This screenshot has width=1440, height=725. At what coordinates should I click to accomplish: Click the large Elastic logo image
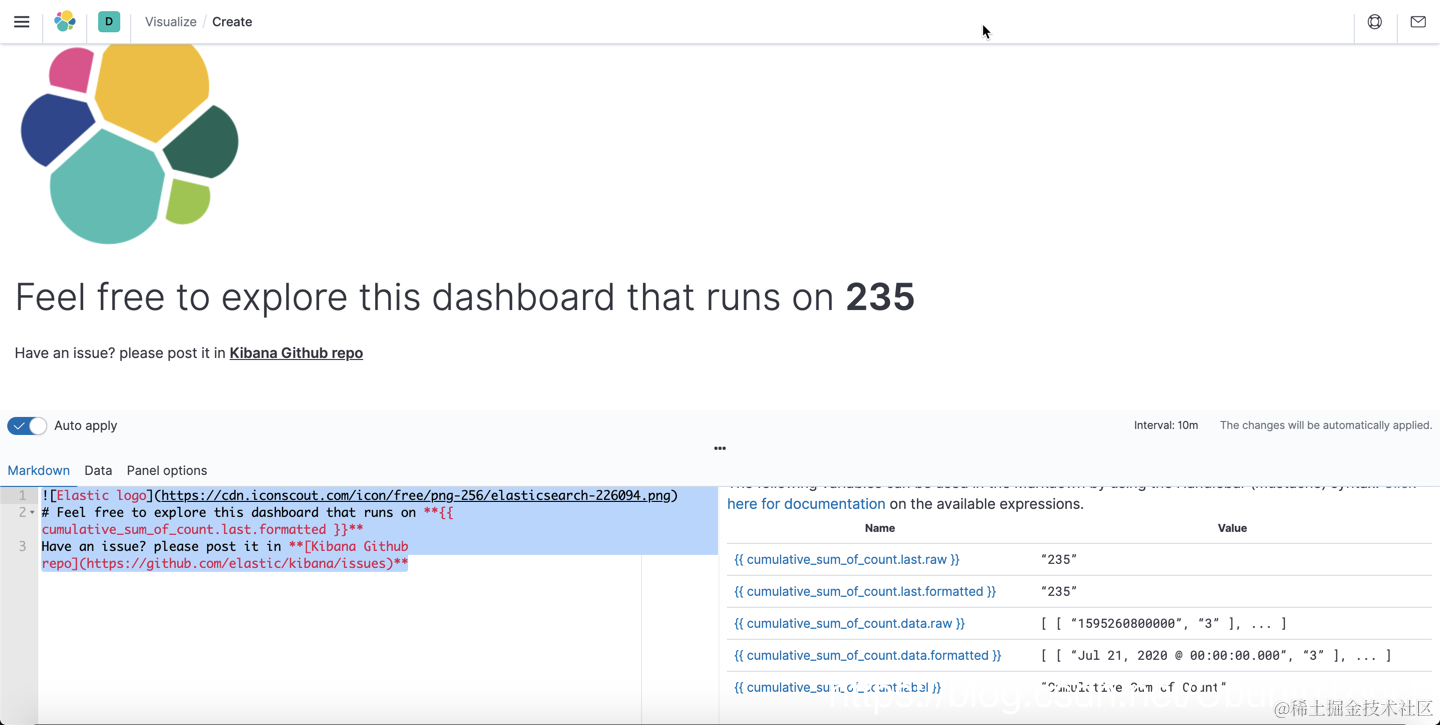(130, 144)
